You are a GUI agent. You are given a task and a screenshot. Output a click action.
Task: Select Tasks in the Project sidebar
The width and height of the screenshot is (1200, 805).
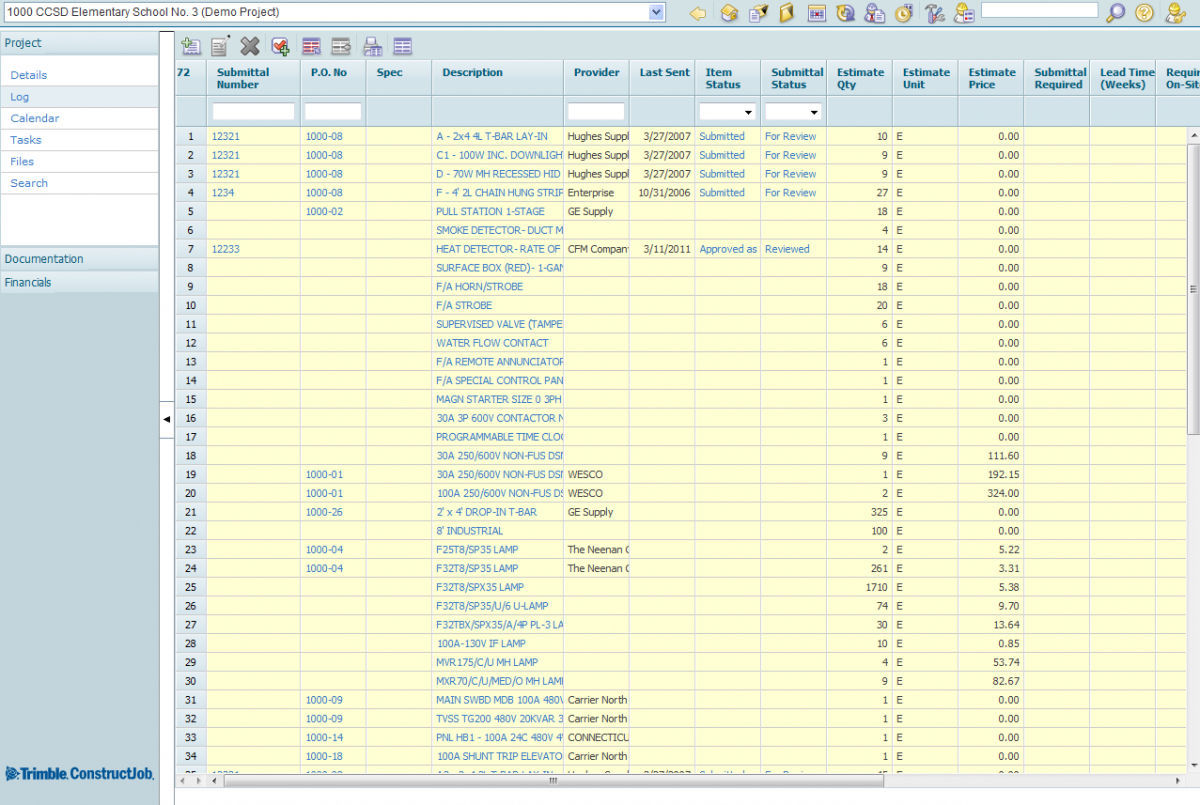point(28,139)
